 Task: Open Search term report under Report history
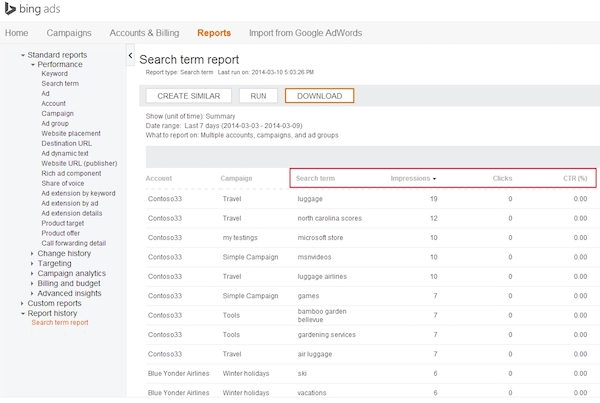(x=59, y=322)
